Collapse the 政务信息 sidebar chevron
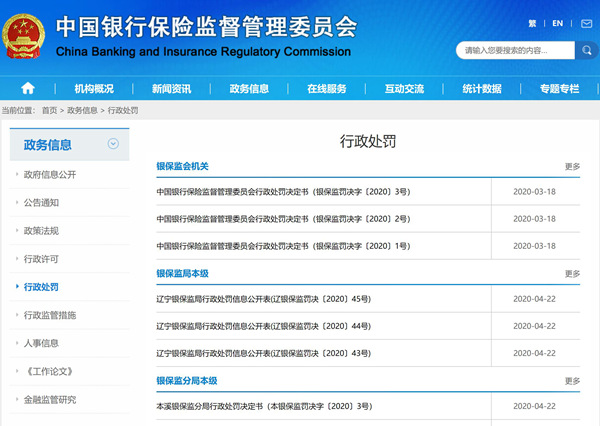Image resolution: width=600 pixels, height=426 pixels. 113,144
